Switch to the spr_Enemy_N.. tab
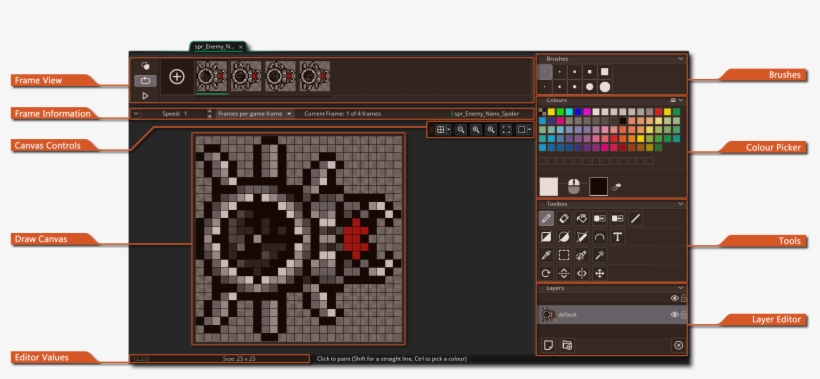The image size is (820, 379). click(214, 47)
